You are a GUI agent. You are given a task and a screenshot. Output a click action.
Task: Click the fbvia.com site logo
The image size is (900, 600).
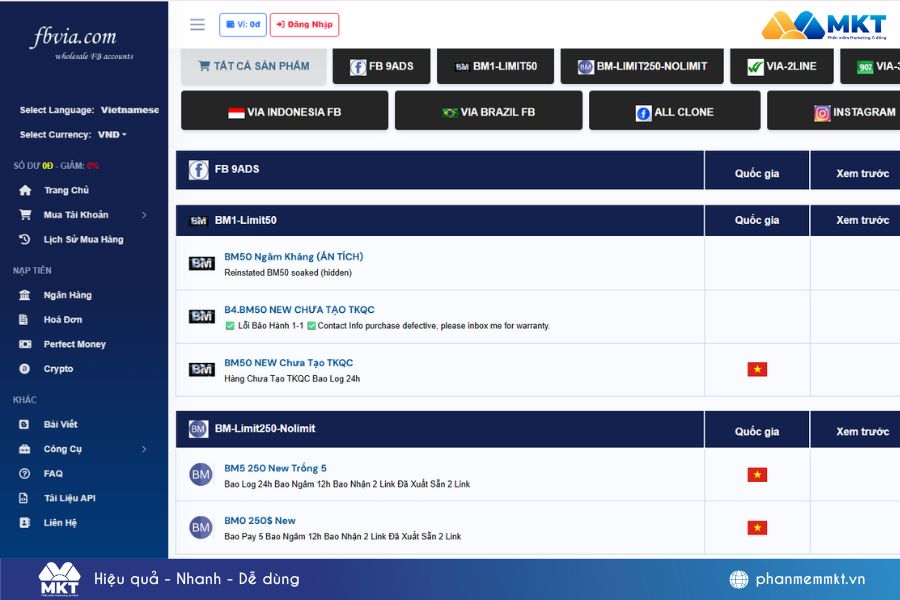click(x=80, y=42)
